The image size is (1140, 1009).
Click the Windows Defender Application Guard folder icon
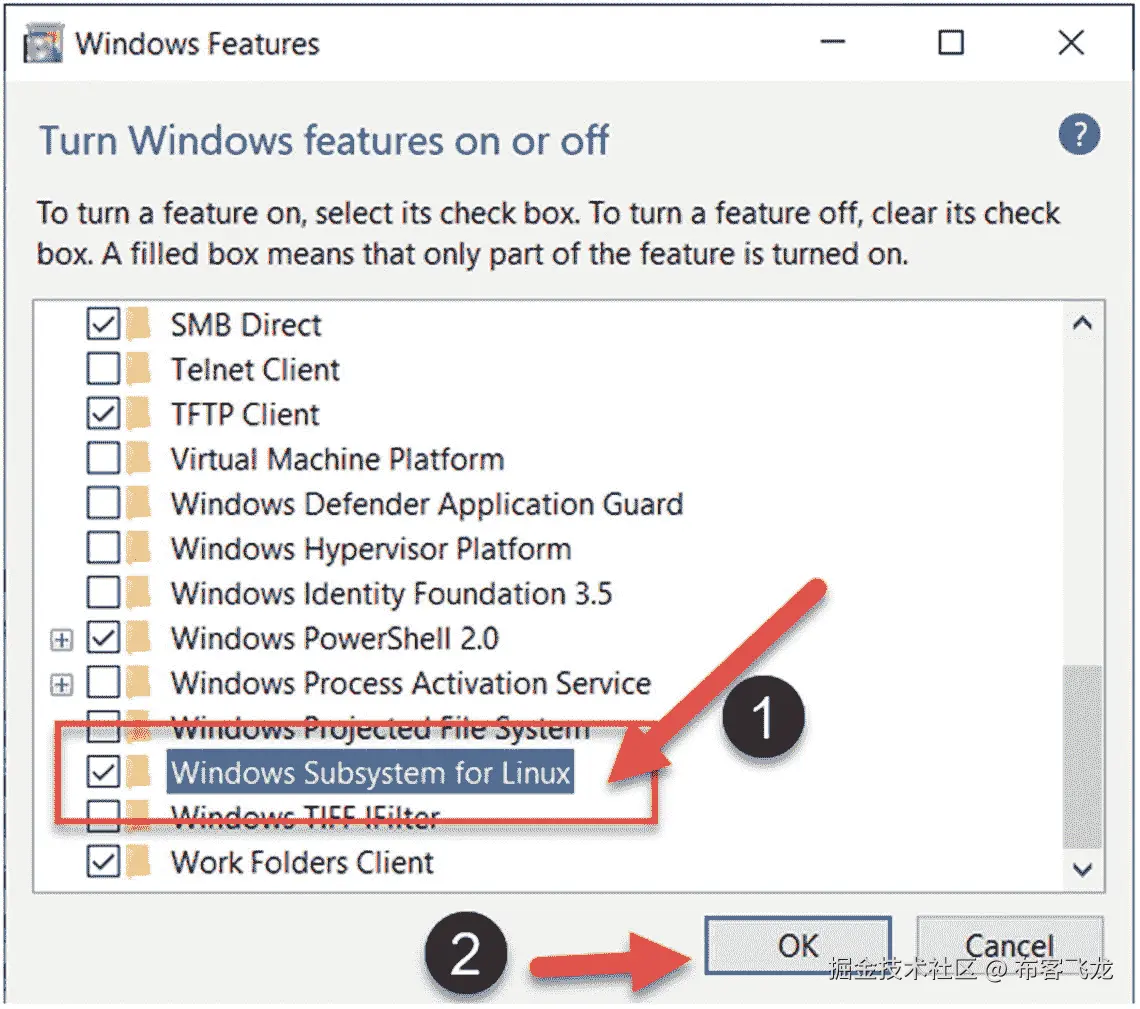(x=137, y=504)
